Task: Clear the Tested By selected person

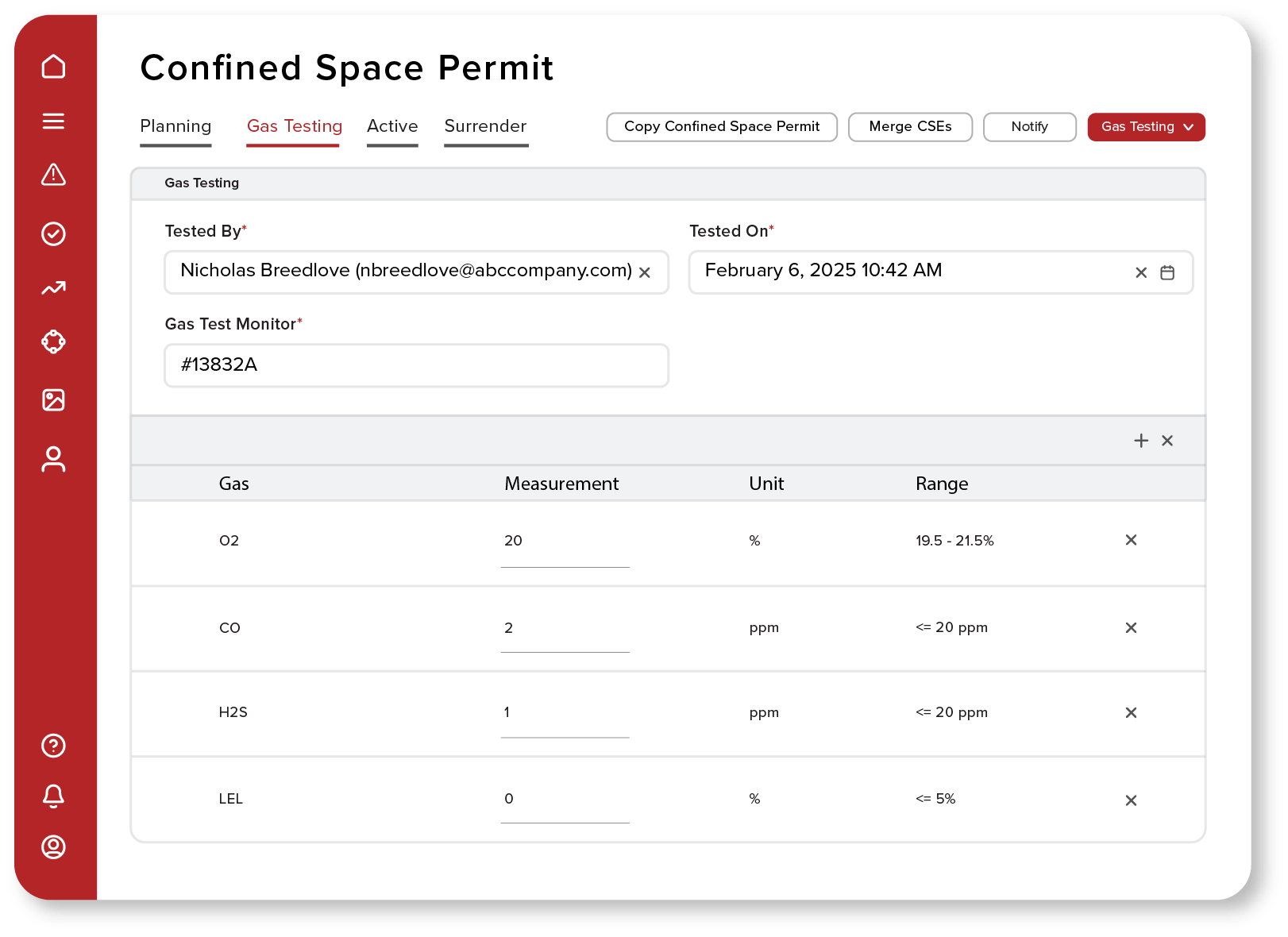Action: (x=645, y=272)
